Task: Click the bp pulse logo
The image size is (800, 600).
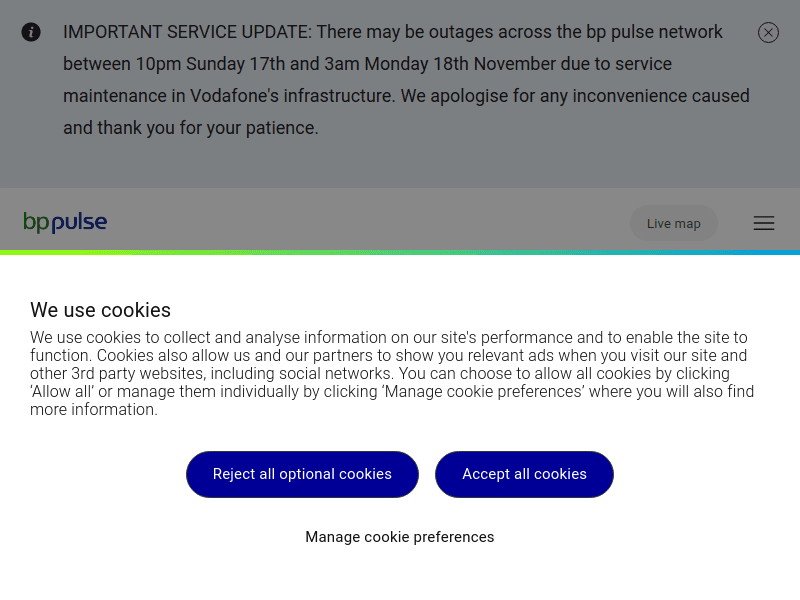Action: pyautogui.click(x=65, y=222)
